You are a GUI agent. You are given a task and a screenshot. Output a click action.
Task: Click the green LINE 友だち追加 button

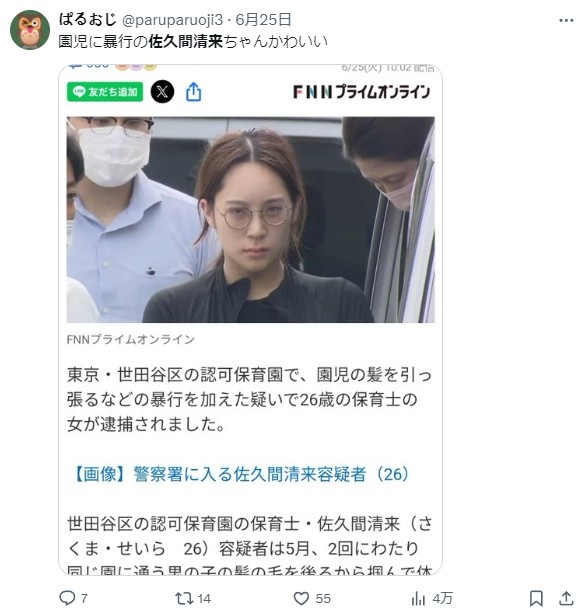[105, 92]
